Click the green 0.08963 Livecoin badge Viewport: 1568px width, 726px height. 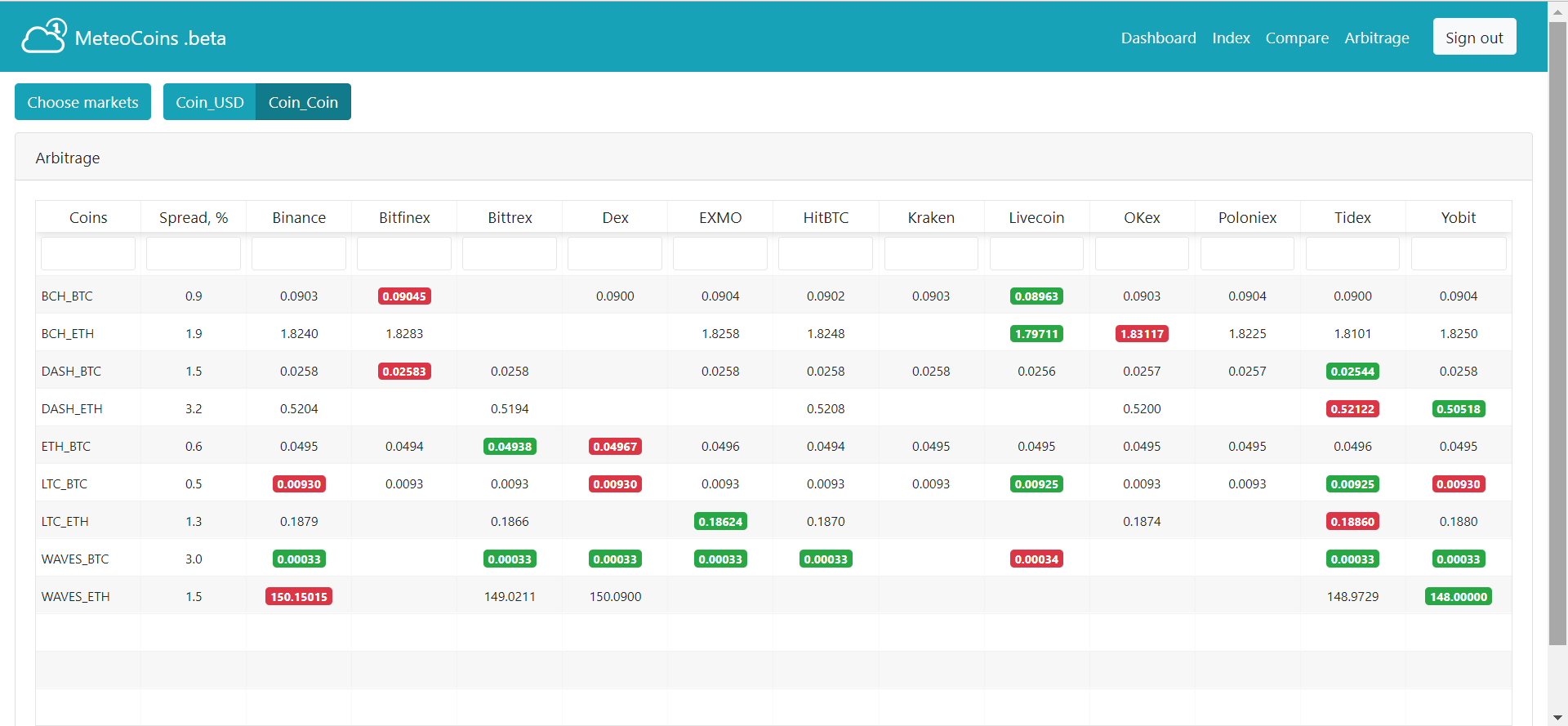1036,296
